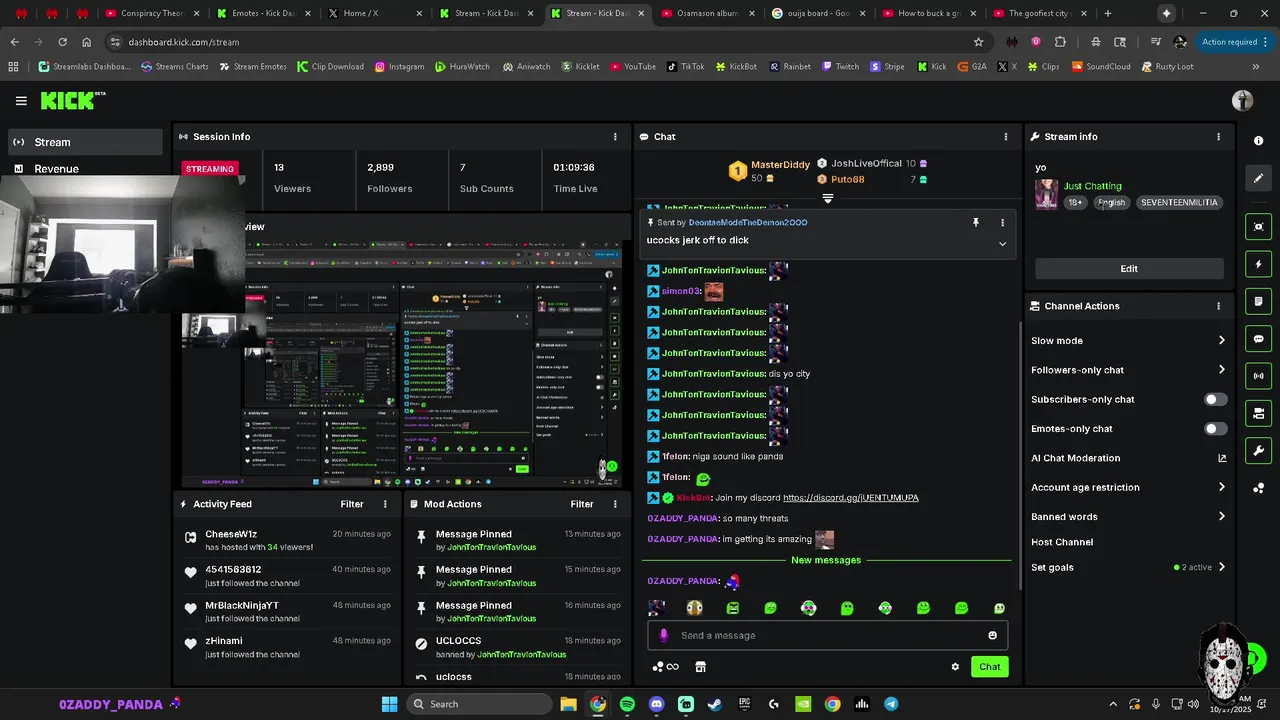The width and height of the screenshot is (1280, 720).
Task: Open the hamburger menu beside Kick logo
Action: click(x=21, y=101)
